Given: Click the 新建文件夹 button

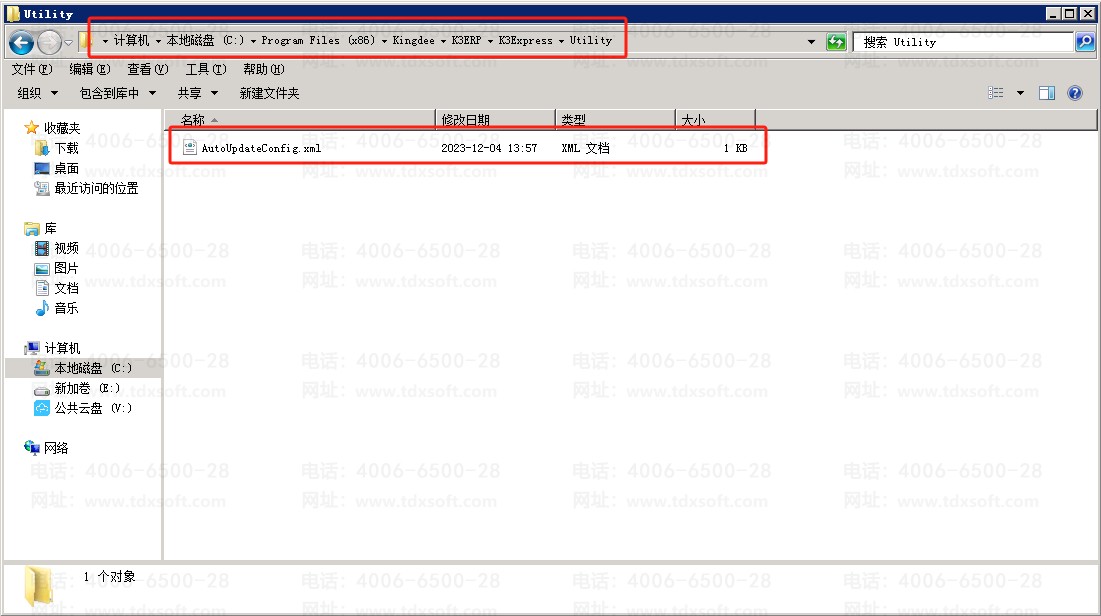Looking at the screenshot, I should [269, 93].
